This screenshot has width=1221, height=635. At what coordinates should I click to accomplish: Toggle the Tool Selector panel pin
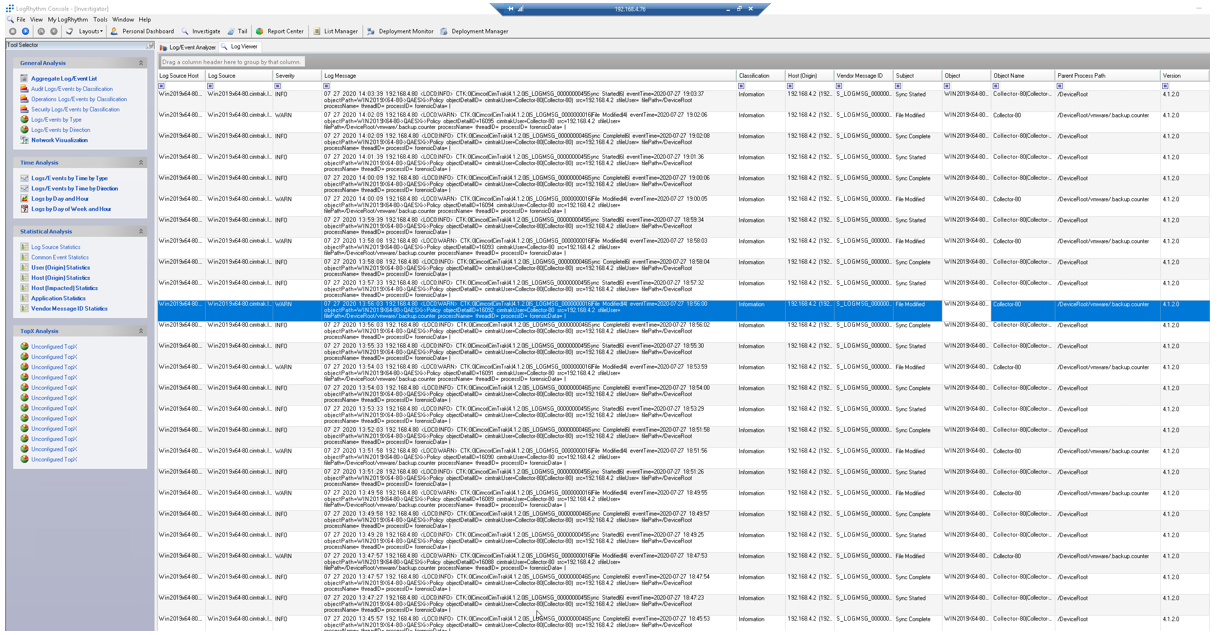tap(150, 45)
